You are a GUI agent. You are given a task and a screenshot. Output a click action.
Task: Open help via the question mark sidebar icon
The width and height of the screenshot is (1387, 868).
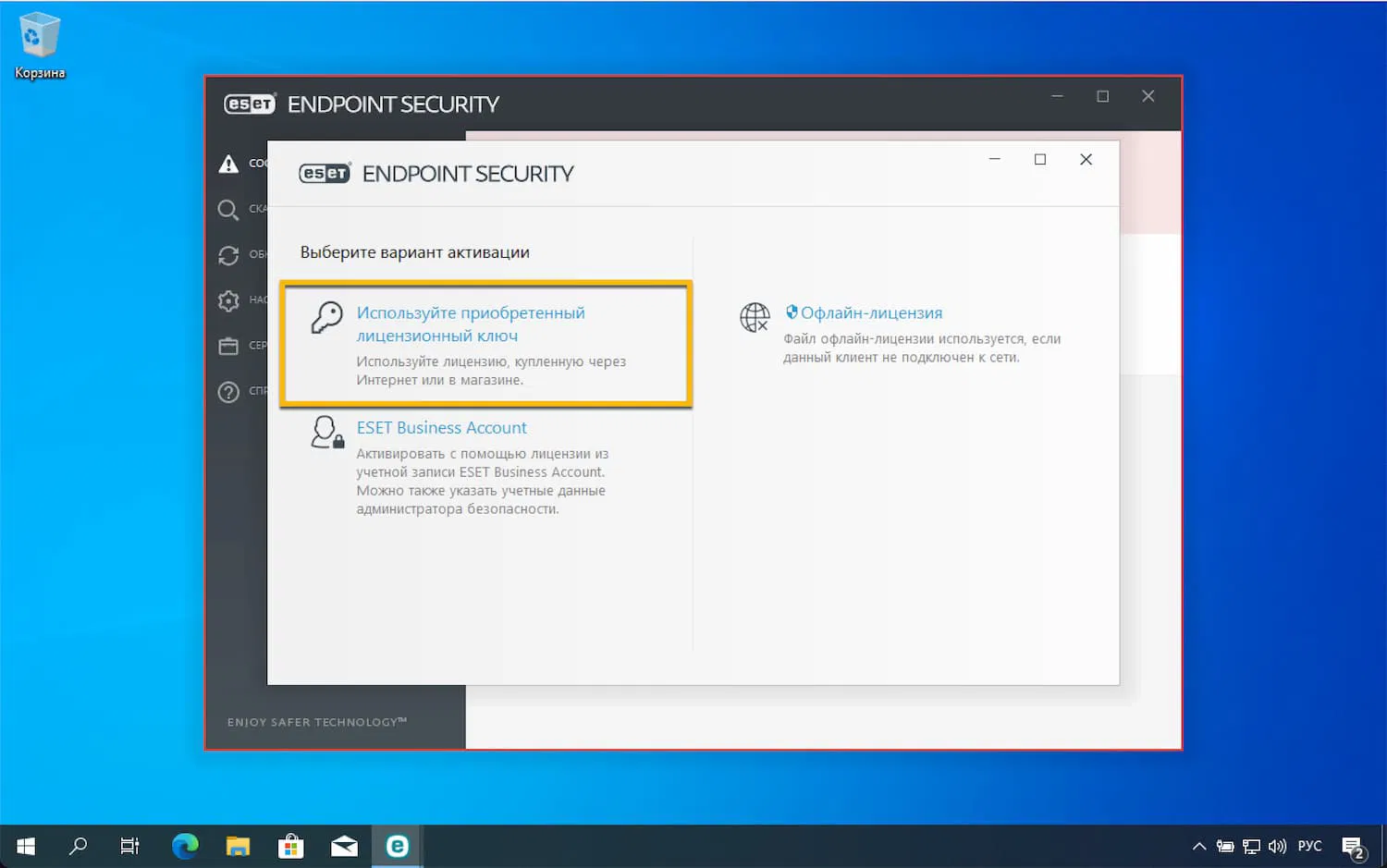click(229, 391)
